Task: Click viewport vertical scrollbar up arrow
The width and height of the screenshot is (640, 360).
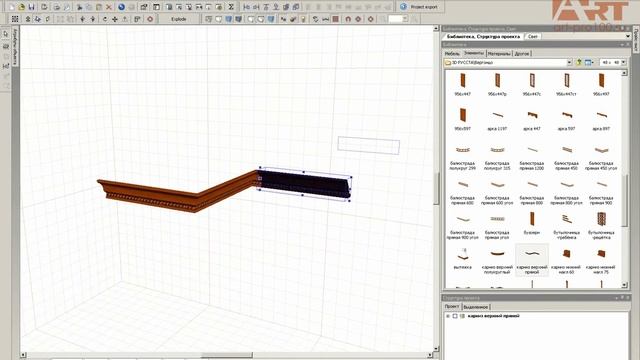Action: pyautogui.click(x=436, y=29)
